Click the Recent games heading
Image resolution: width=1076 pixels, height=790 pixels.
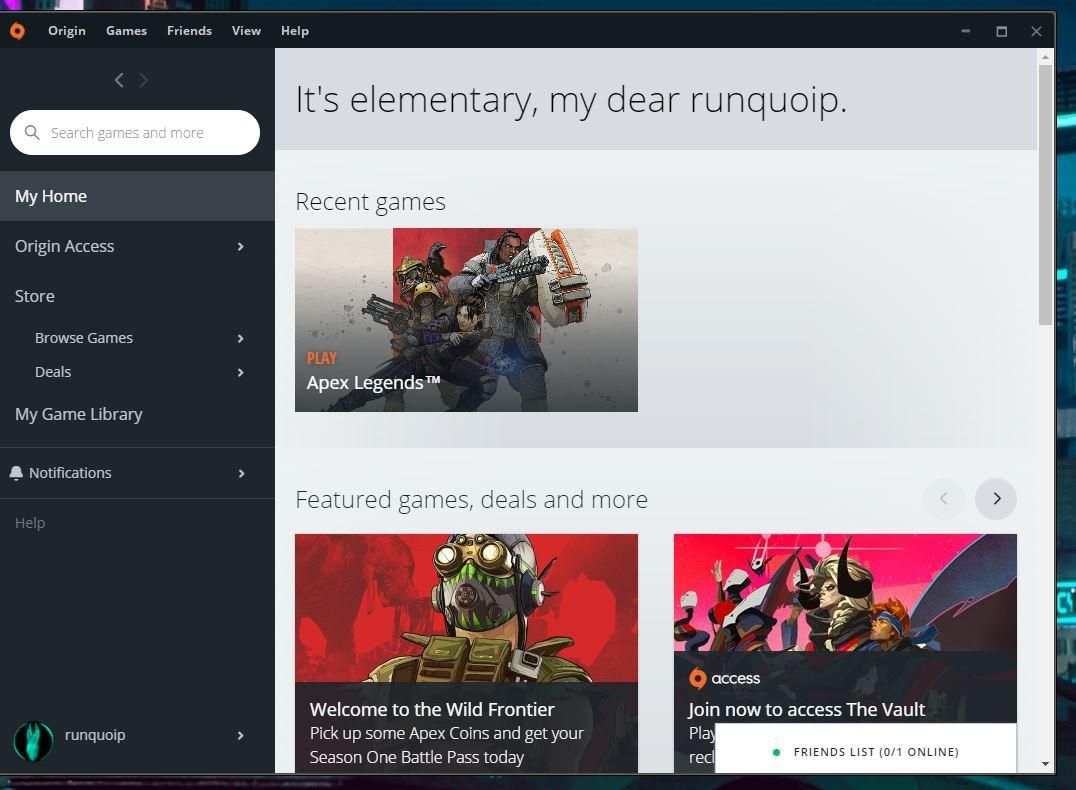[x=371, y=202]
